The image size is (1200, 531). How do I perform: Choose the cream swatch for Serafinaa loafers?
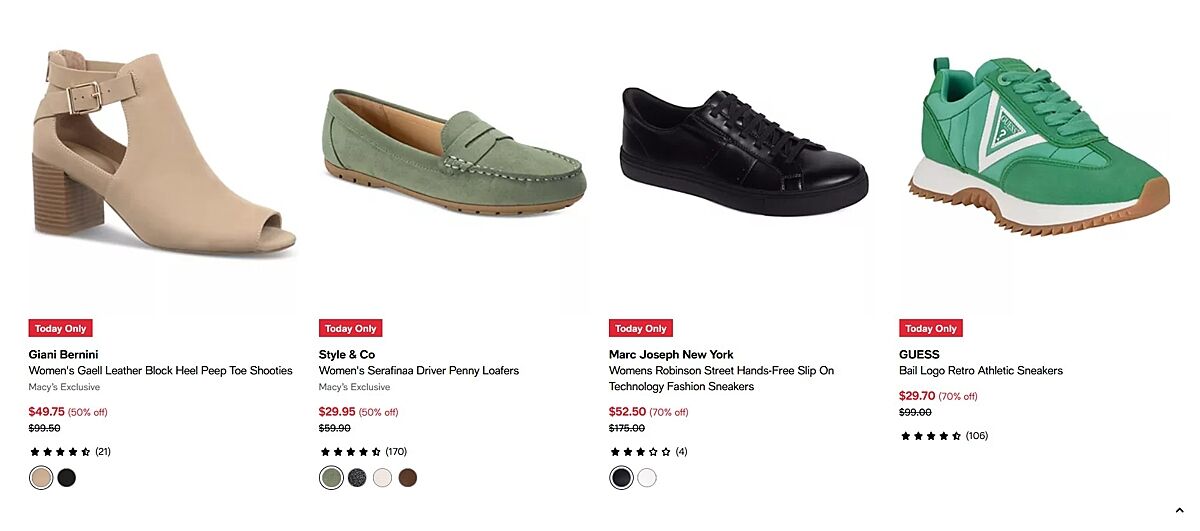[382, 478]
